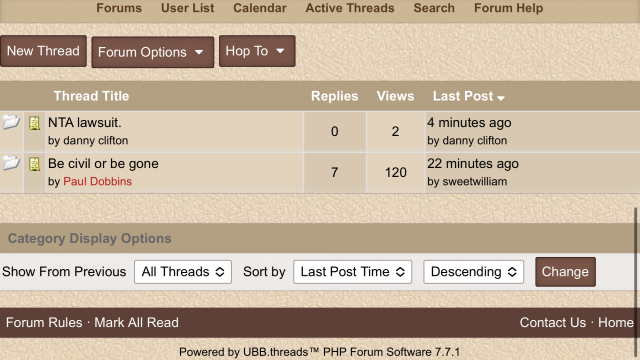Screen dimensions: 640x360
Task: Open sweetwilliam profile in Last Post column
Action: (x=475, y=181)
